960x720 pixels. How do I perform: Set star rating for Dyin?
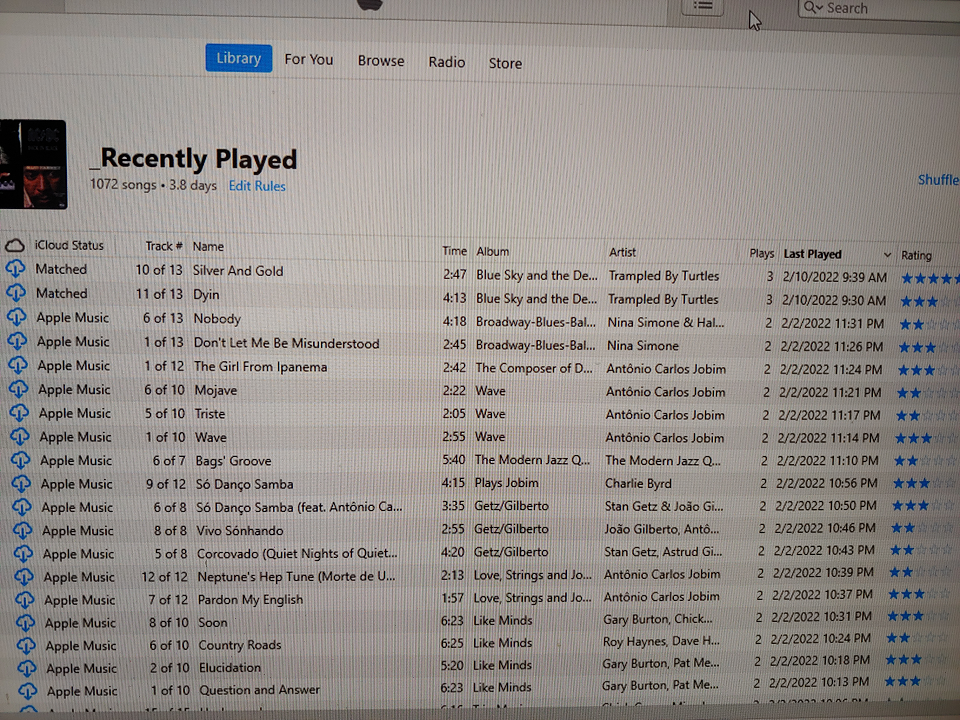(929, 301)
